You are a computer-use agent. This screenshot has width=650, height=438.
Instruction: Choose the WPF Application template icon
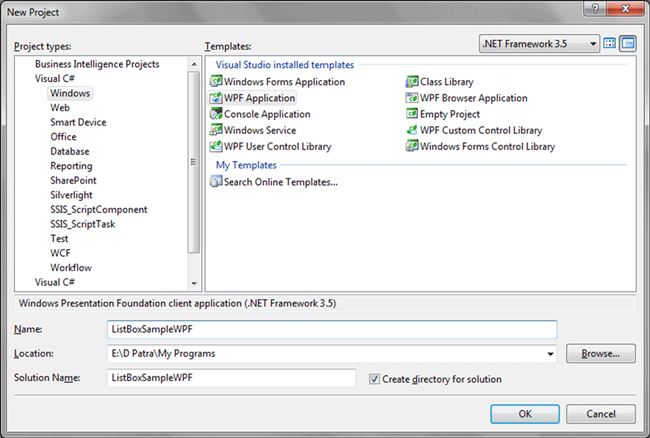tap(216, 98)
